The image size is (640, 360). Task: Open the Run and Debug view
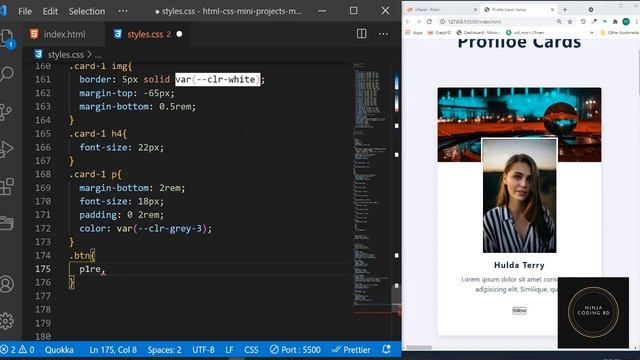tap(7, 149)
